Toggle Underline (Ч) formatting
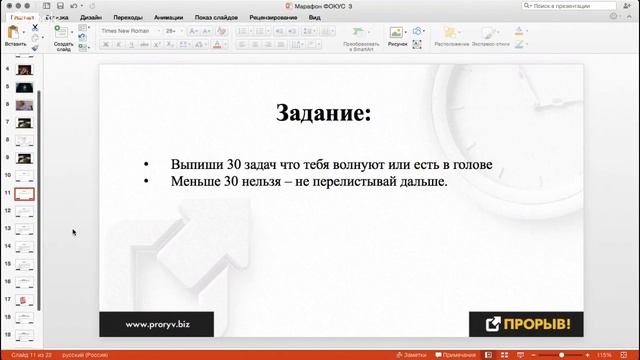The width and height of the screenshot is (640, 360). pos(131,44)
